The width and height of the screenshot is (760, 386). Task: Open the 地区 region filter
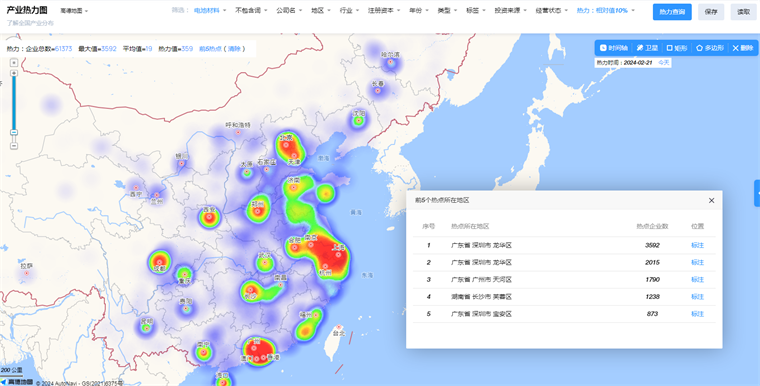coord(320,10)
